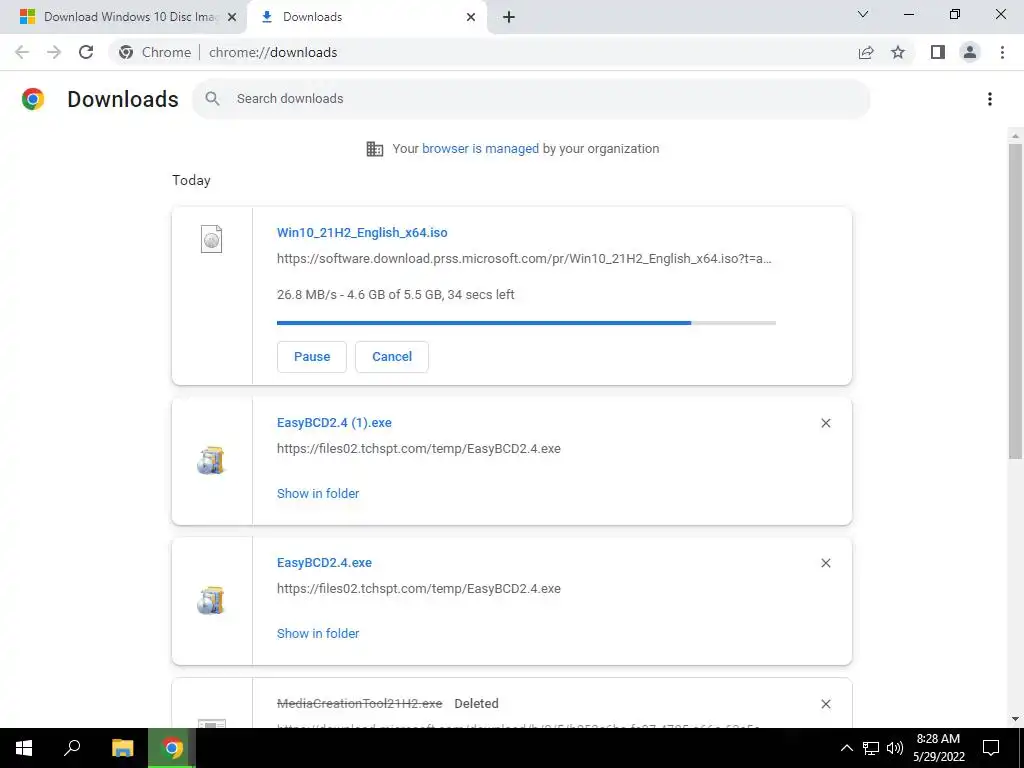
Task: Click the ISO download progress bar
Action: 526,323
